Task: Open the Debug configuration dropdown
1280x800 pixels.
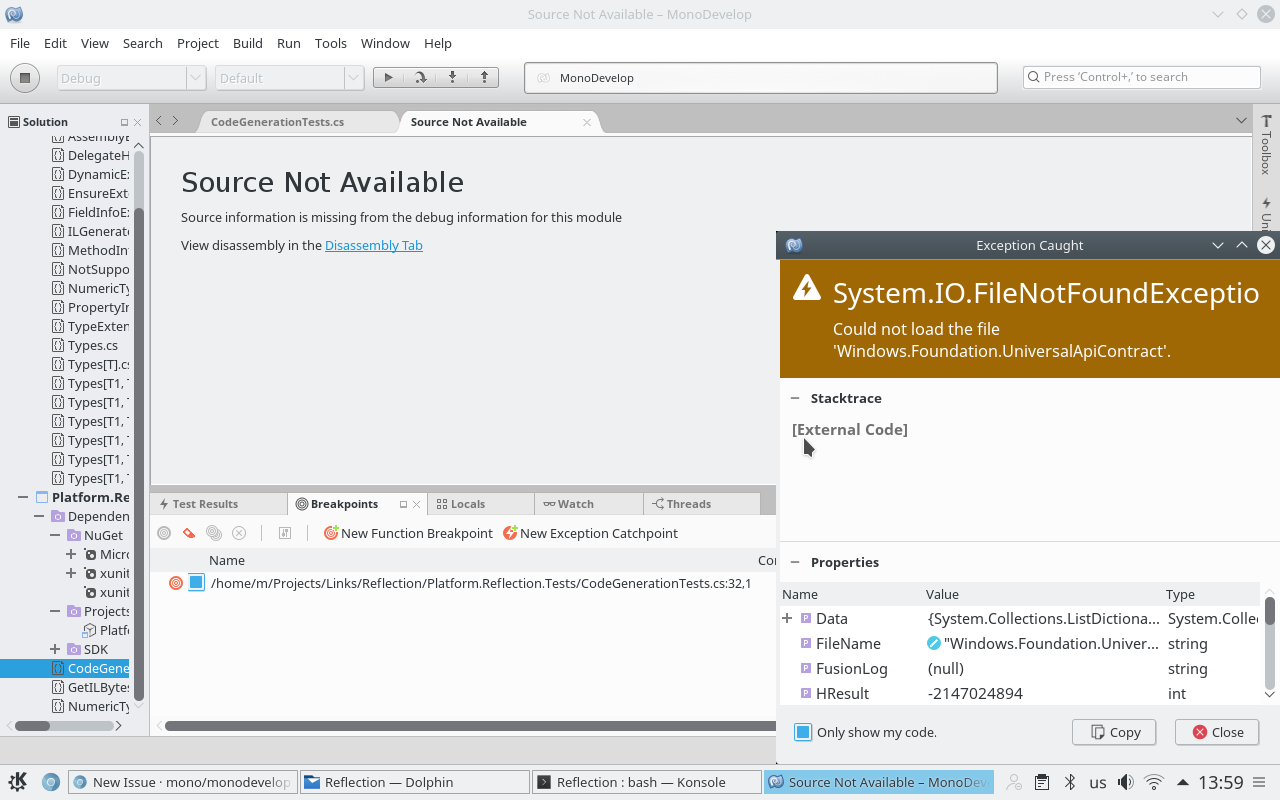Action: (x=196, y=77)
